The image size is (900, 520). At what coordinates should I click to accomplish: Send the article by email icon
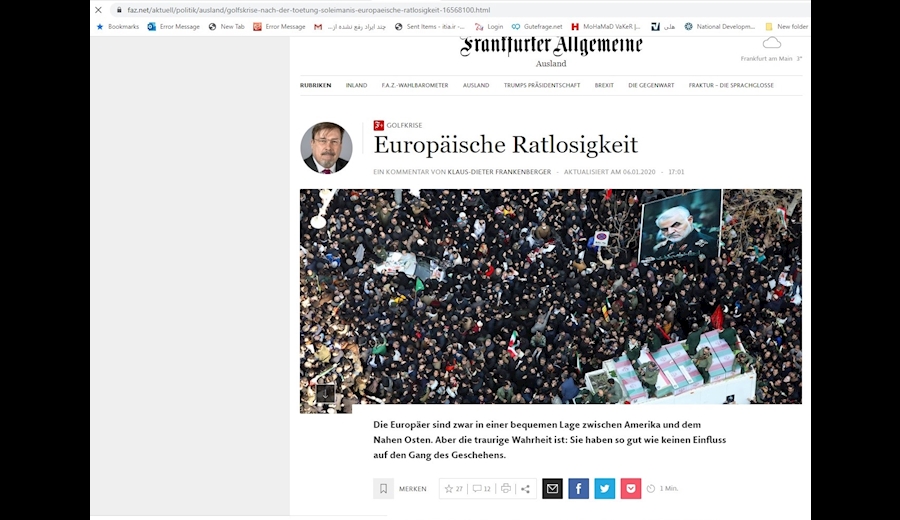(552, 488)
